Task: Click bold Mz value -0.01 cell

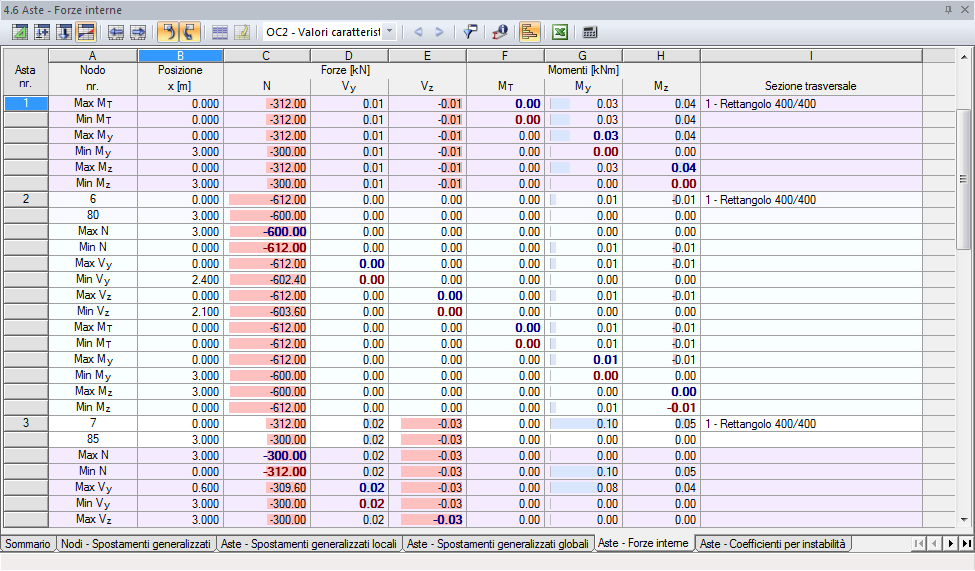Action: [661, 407]
